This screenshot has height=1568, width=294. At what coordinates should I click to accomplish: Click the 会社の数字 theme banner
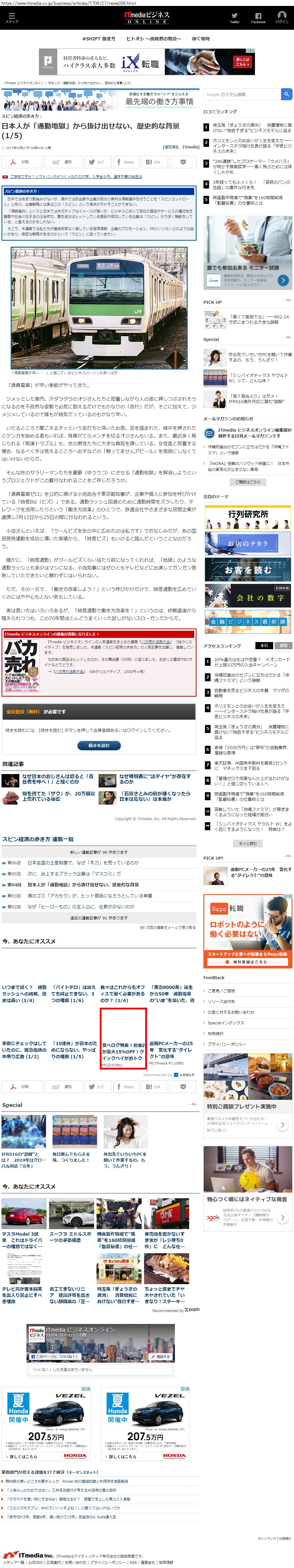[x=248, y=595]
